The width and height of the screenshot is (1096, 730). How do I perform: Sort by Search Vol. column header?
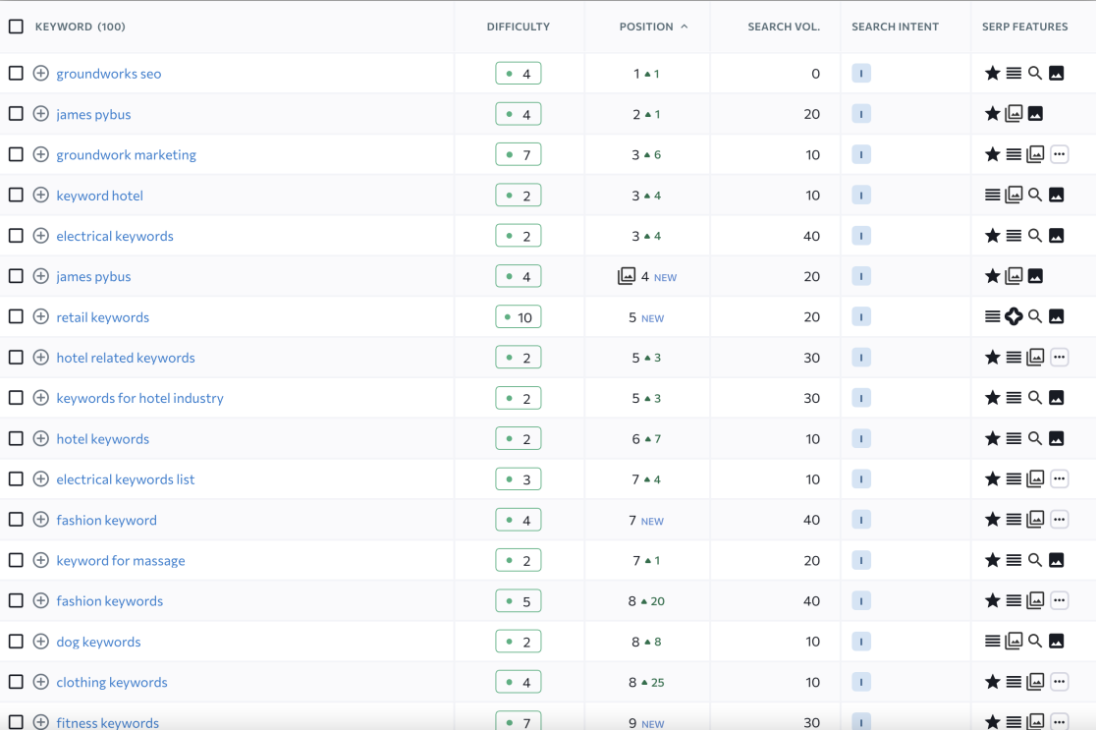click(783, 27)
